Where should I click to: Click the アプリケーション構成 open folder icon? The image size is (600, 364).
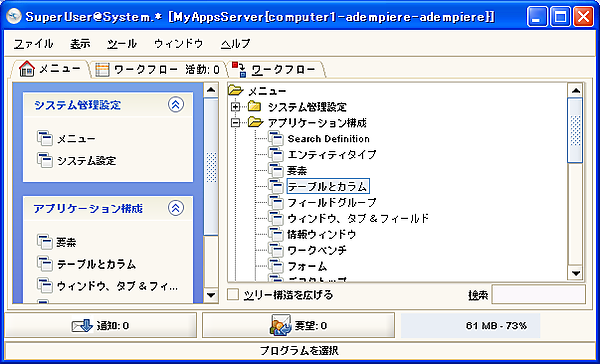click(255, 122)
